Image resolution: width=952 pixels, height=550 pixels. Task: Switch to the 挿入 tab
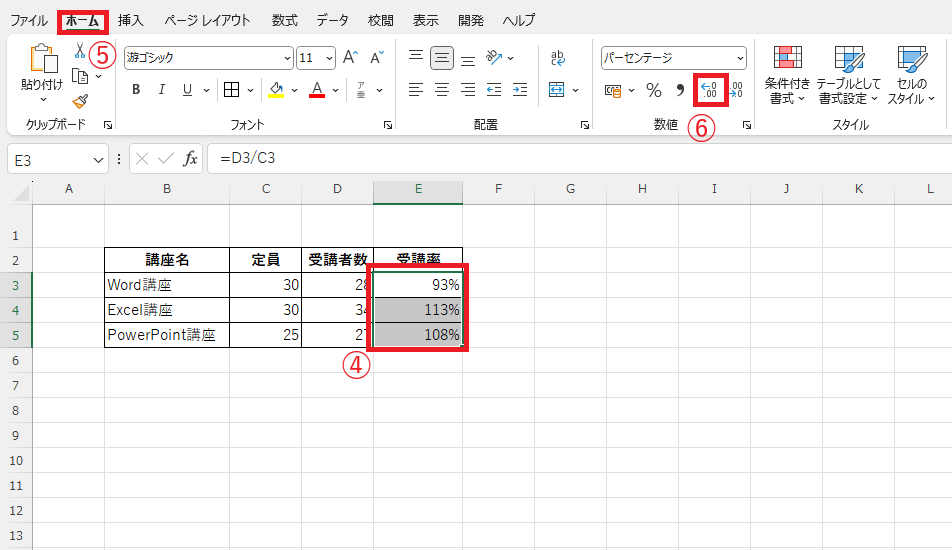pos(131,21)
